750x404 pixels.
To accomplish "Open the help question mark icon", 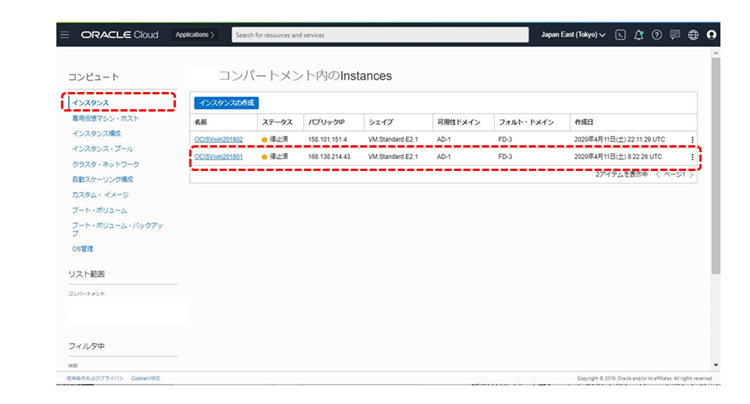I will [657, 35].
